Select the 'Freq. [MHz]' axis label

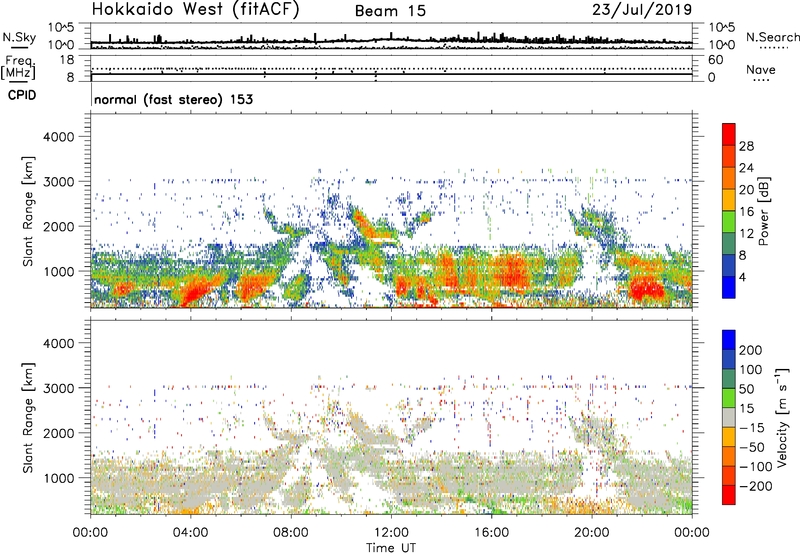(x=18, y=67)
